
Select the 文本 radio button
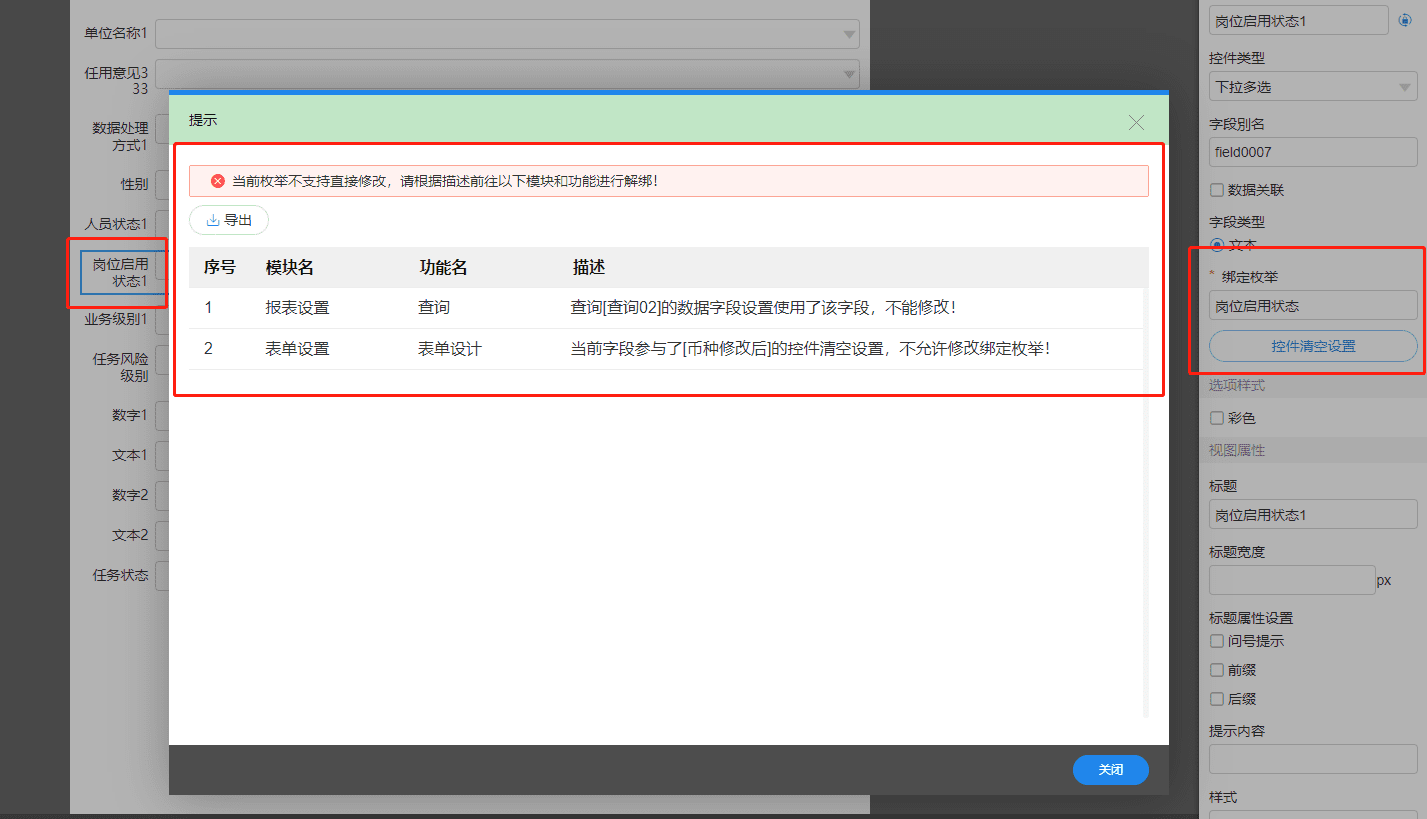[1217, 244]
